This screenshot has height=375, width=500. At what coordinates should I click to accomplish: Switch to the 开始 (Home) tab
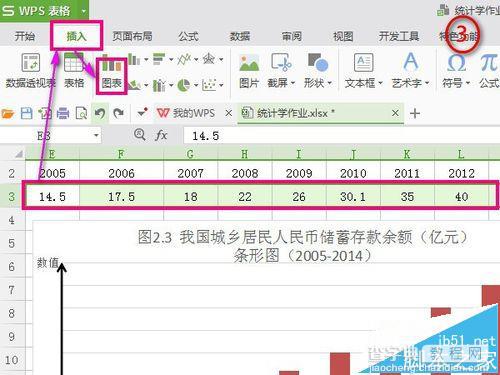[x=24, y=36]
